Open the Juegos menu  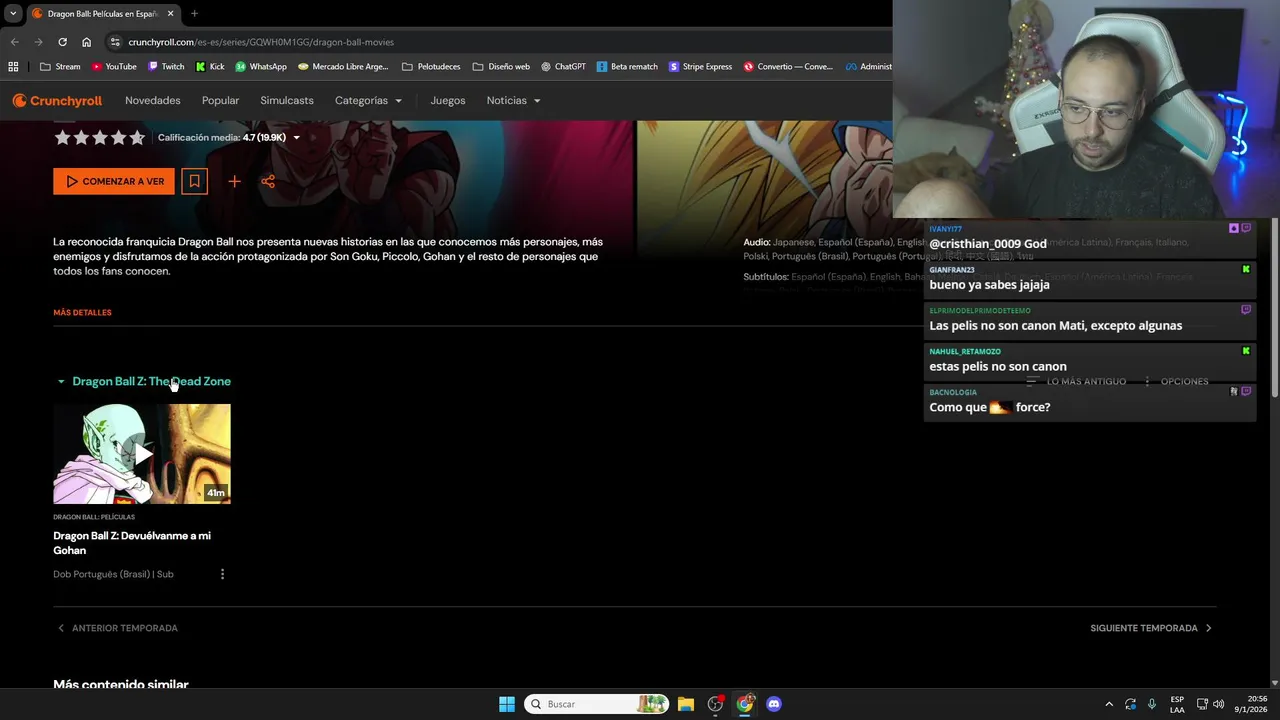pos(448,100)
